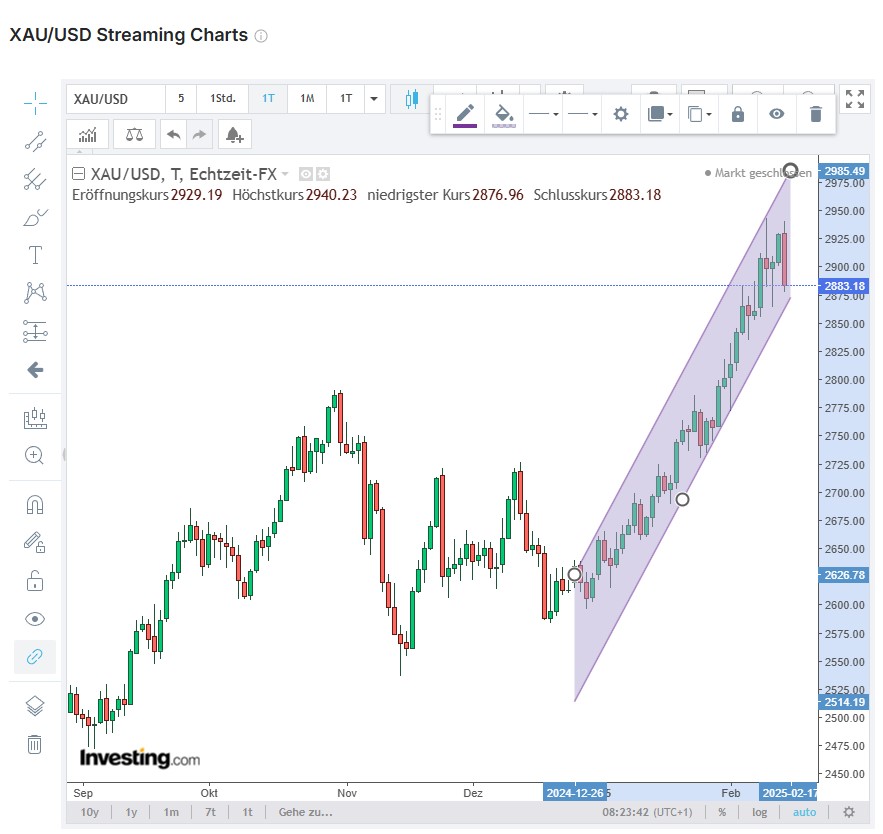
Task: Open candlestick chart style selector
Action: [x=412, y=99]
